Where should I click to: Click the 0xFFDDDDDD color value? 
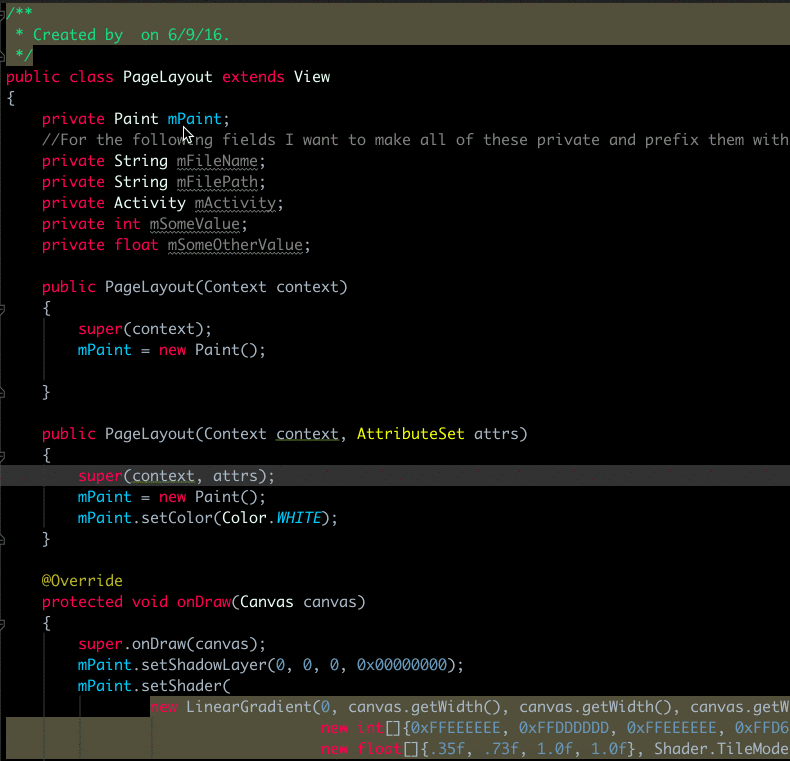[x=564, y=728]
